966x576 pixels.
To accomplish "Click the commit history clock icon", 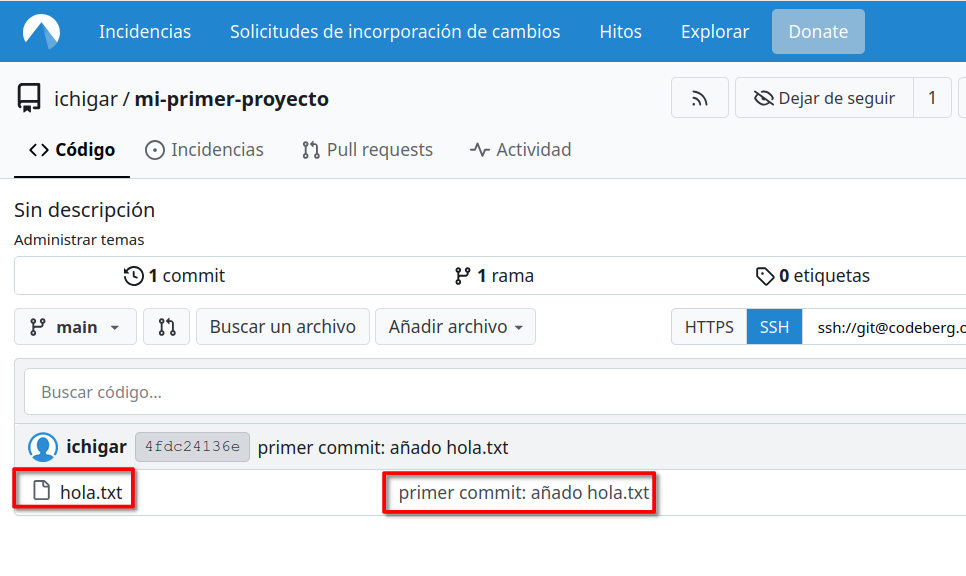I will (x=133, y=276).
